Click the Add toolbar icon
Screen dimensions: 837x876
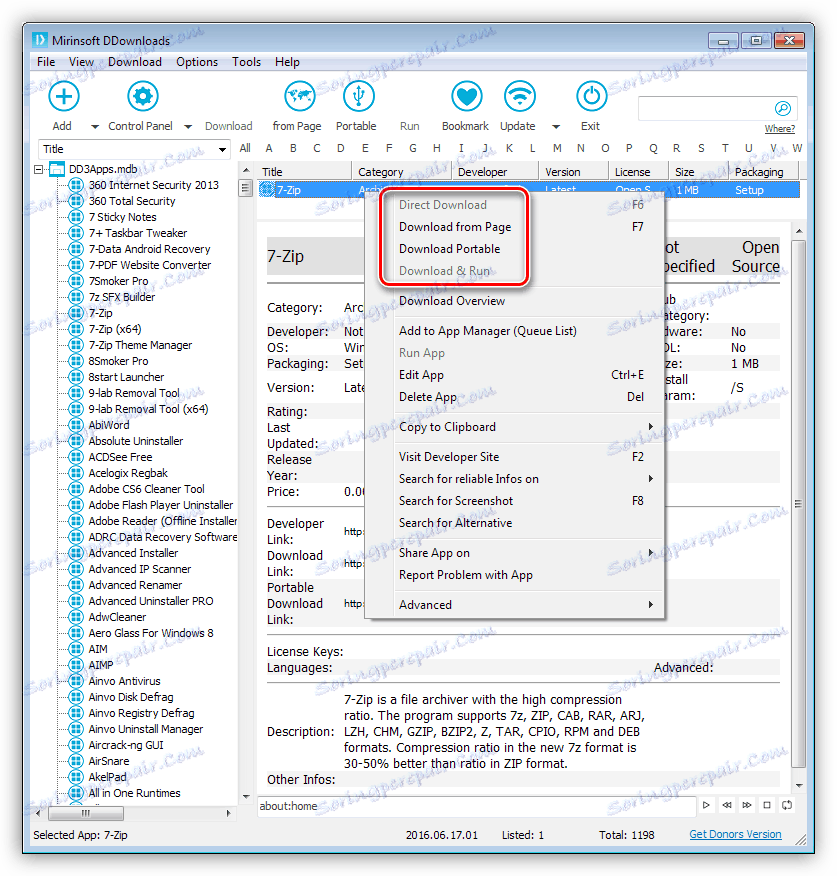coord(64,96)
